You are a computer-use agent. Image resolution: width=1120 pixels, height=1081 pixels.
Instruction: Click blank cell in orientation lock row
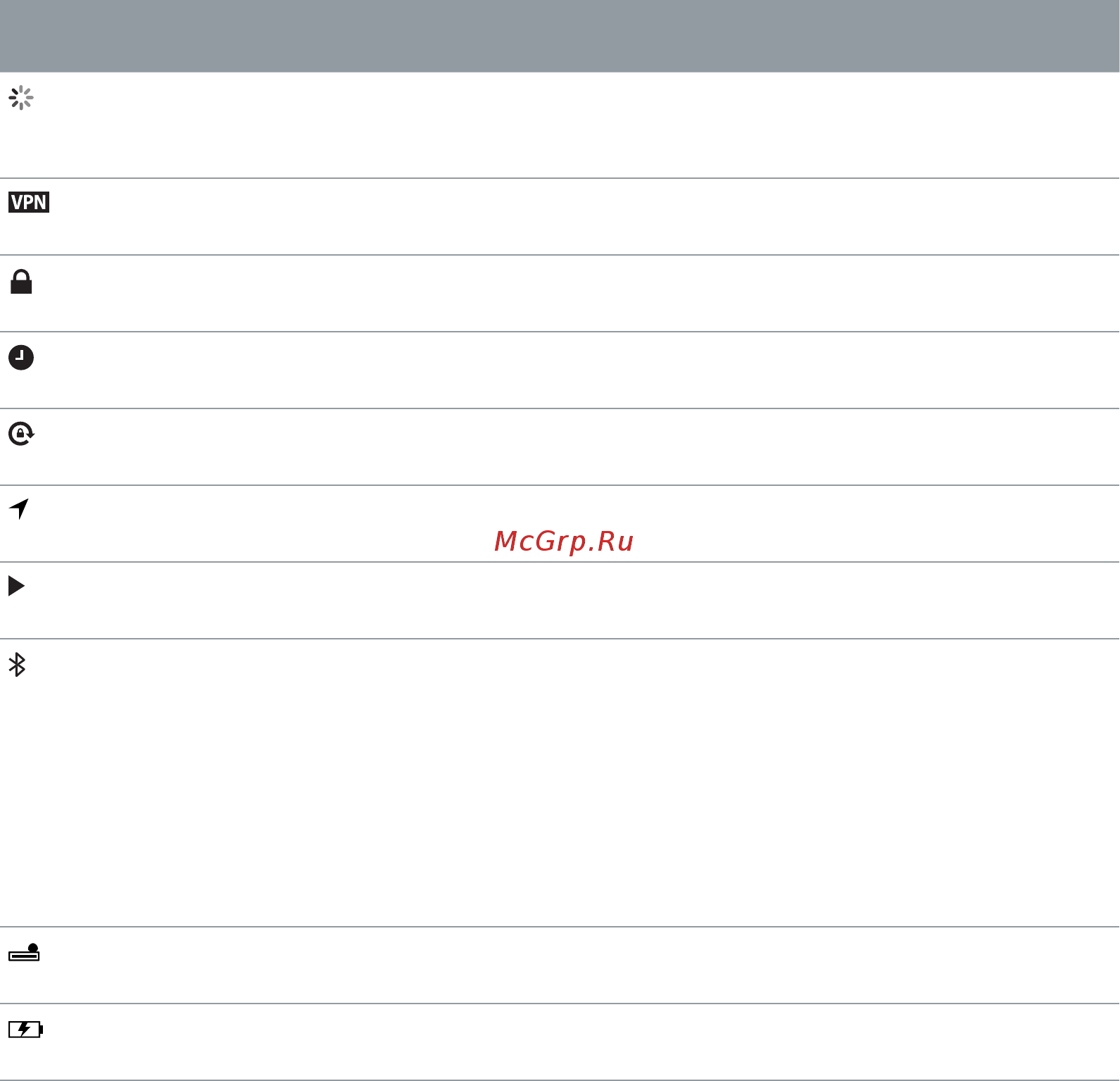point(584,447)
